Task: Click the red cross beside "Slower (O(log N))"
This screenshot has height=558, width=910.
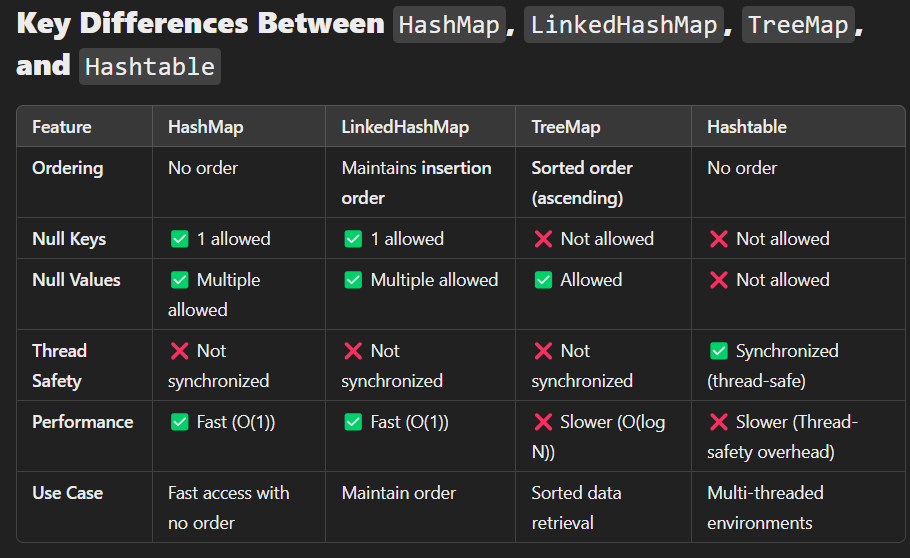Action: (x=543, y=422)
